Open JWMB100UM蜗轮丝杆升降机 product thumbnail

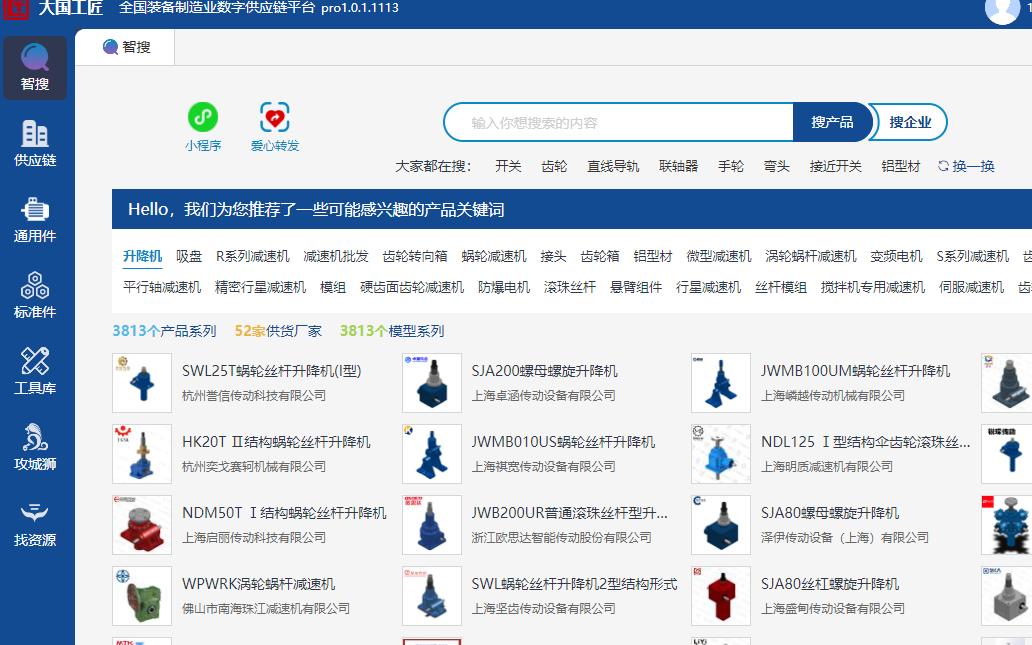click(721, 383)
